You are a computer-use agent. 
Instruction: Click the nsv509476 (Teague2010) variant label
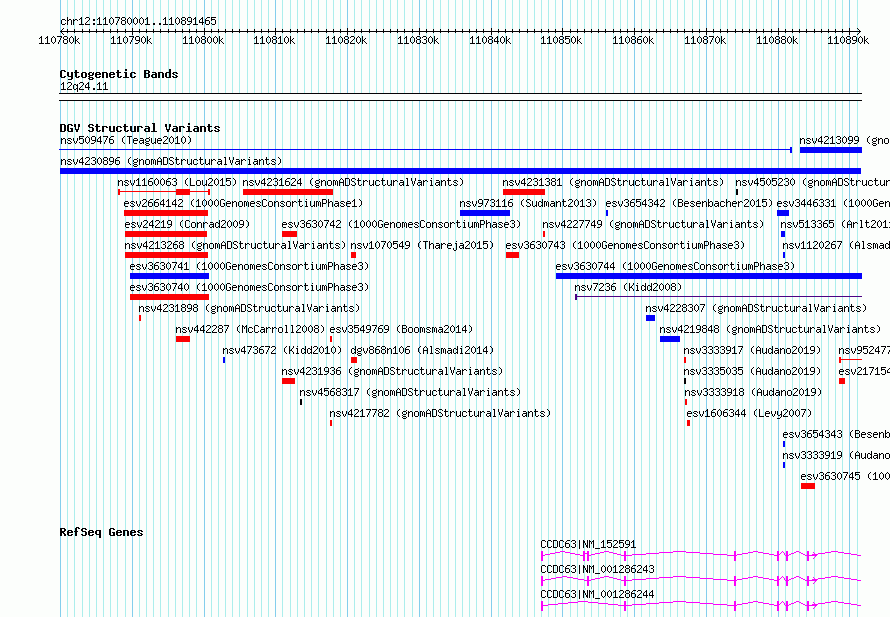tap(126, 140)
